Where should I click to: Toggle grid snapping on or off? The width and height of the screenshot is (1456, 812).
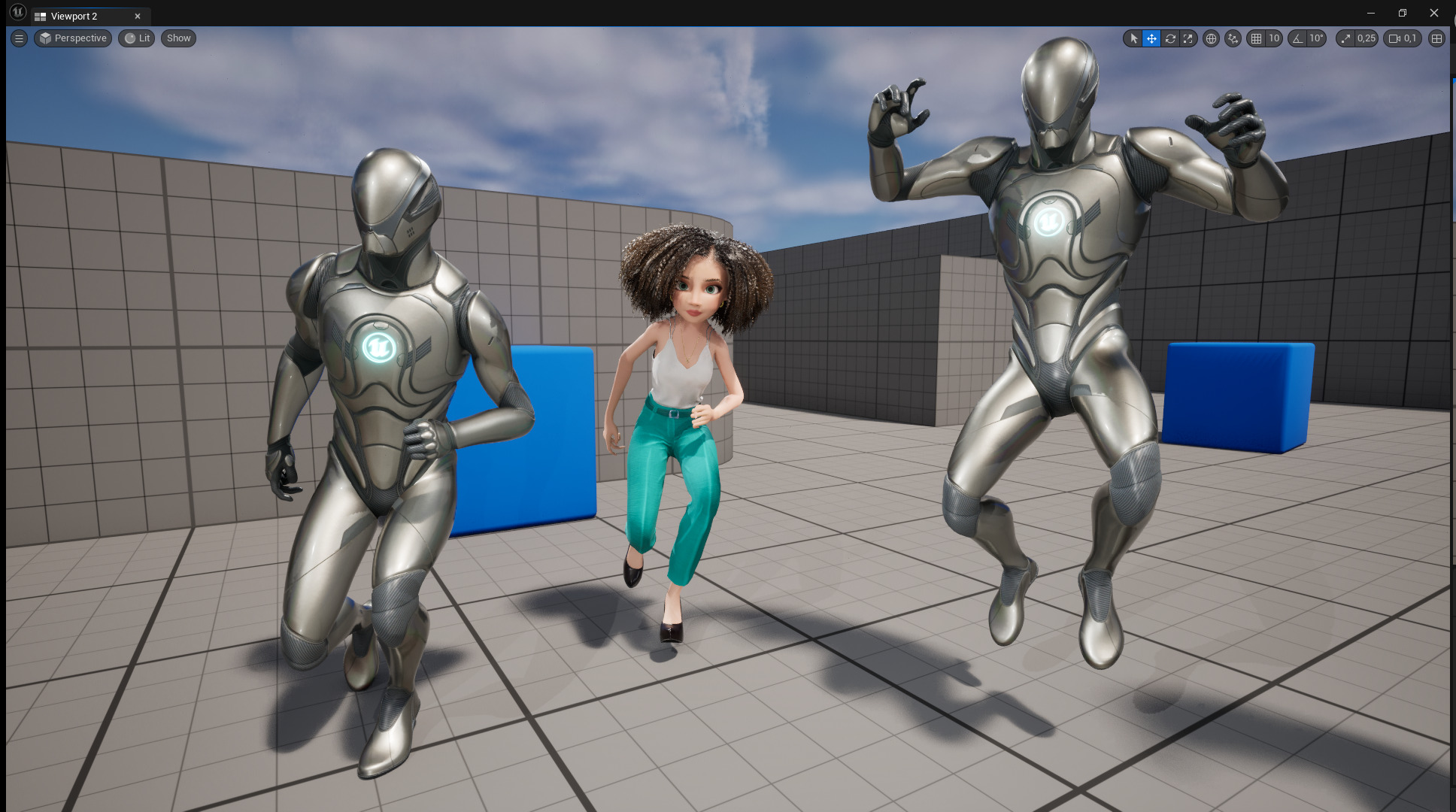point(1256,38)
